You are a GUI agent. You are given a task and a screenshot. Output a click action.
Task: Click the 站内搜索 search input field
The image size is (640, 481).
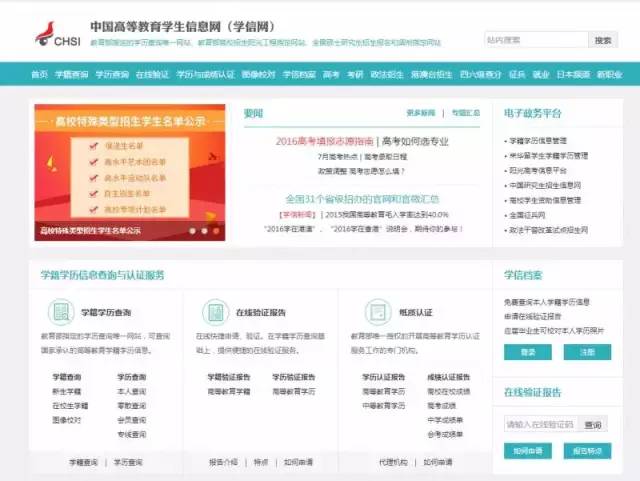pos(536,40)
